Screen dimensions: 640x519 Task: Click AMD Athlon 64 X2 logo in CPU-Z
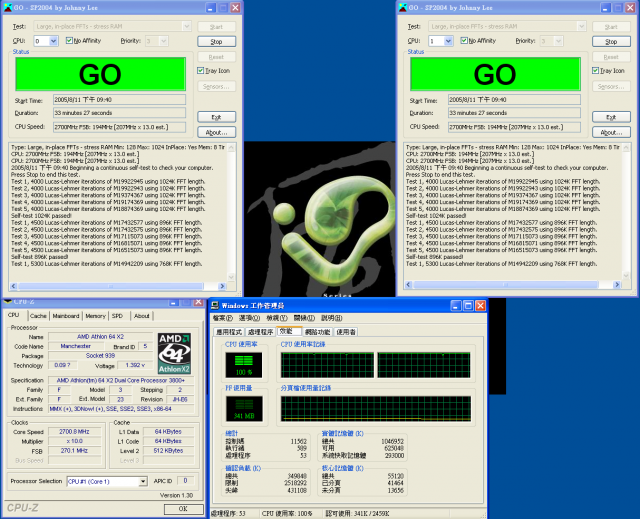[174, 353]
